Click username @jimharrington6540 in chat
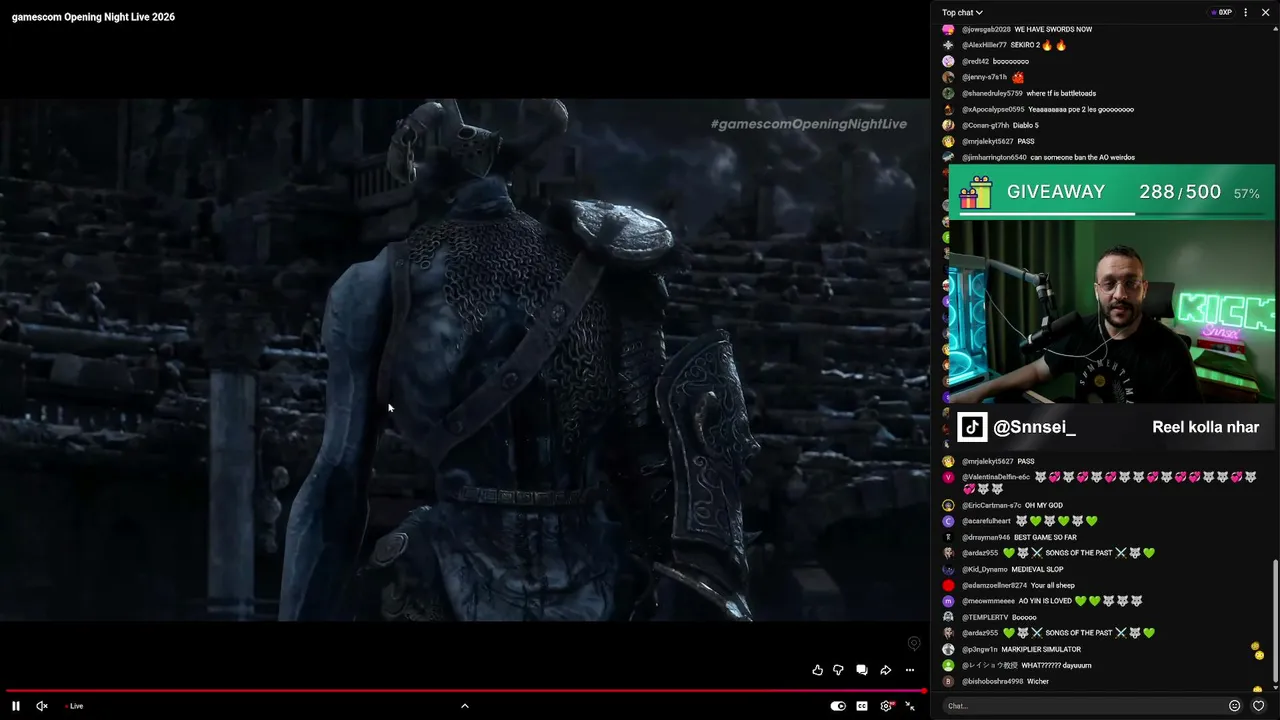The height and width of the screenshot is (720, 1280). coord(994,157)
